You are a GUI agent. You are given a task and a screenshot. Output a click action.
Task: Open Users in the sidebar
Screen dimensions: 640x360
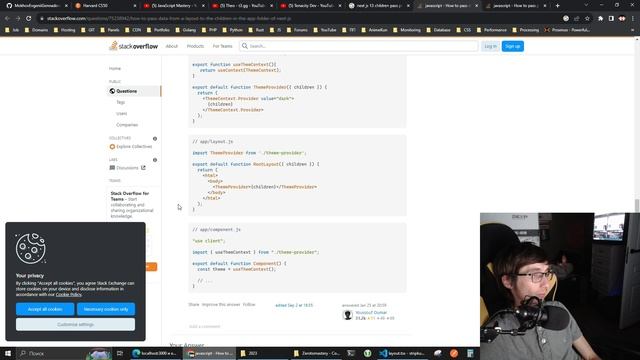121,113
